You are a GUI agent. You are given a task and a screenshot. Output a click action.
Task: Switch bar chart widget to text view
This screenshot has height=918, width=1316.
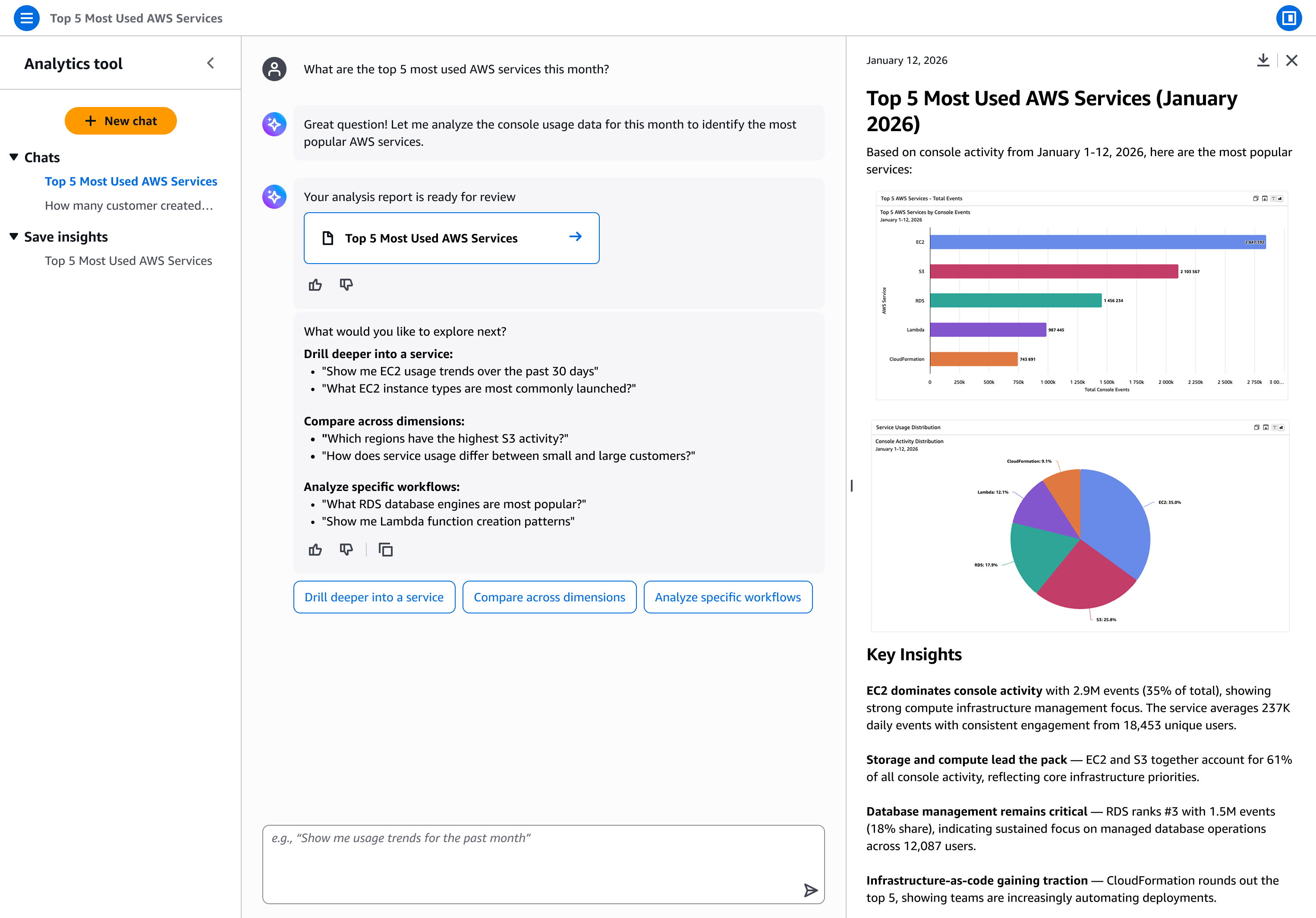1274,198
